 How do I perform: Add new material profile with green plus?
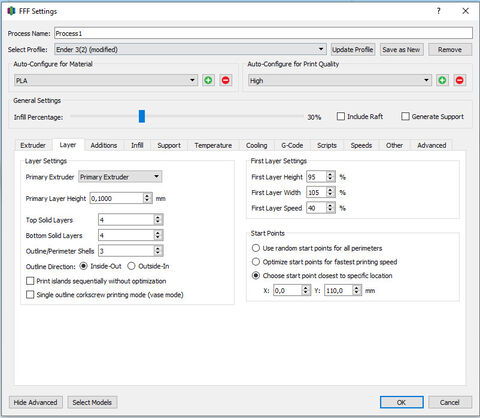click(208, 80)
